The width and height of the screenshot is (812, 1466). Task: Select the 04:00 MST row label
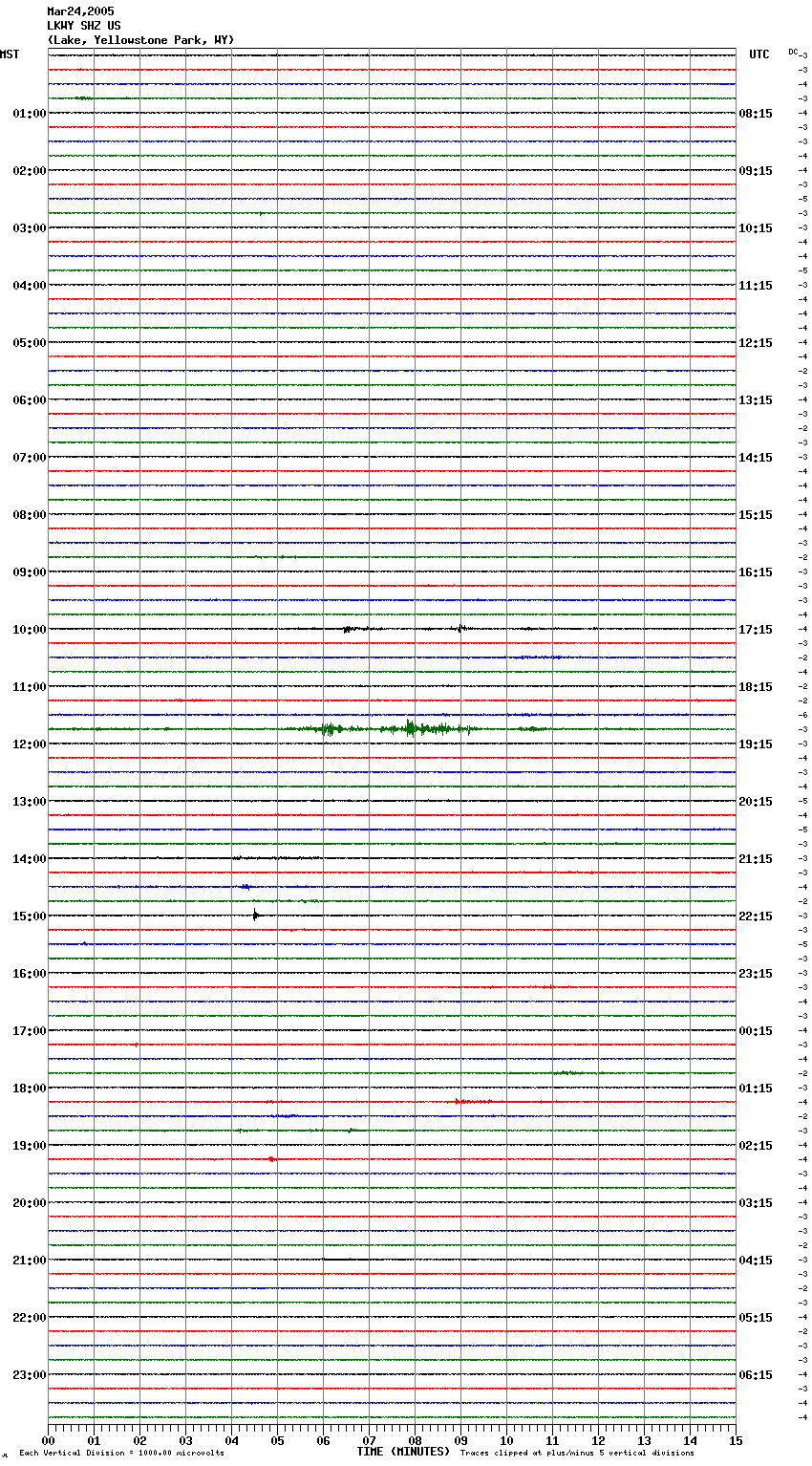click(30, 286)
